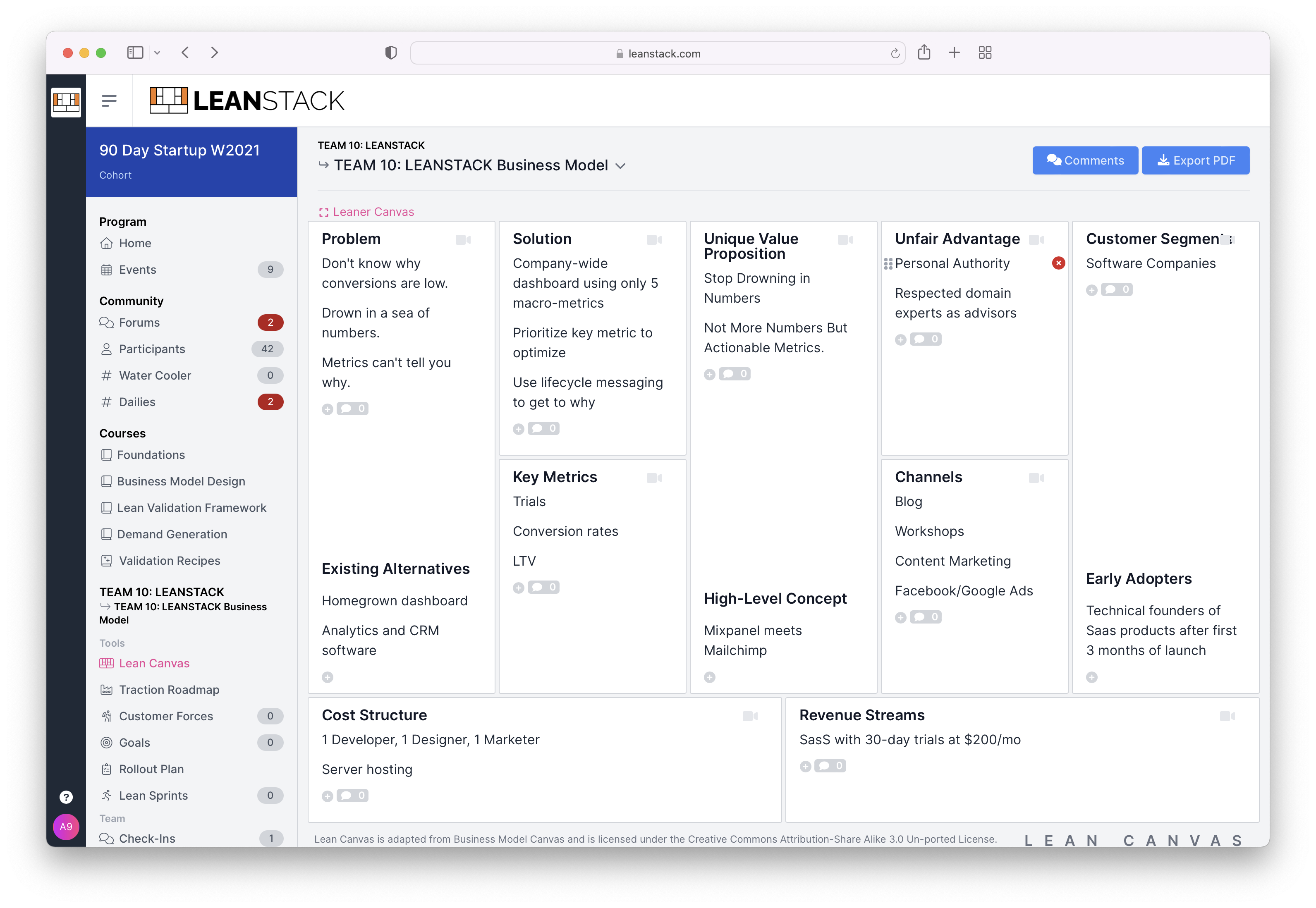
Task: Open the sidebar view options dropdown arrow
Action: (x=158, y=53)
